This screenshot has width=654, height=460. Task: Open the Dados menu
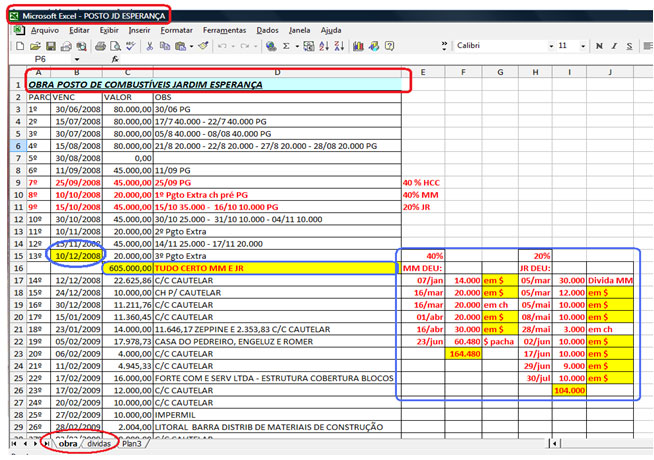pyautogui.click(x=267, y=30)
